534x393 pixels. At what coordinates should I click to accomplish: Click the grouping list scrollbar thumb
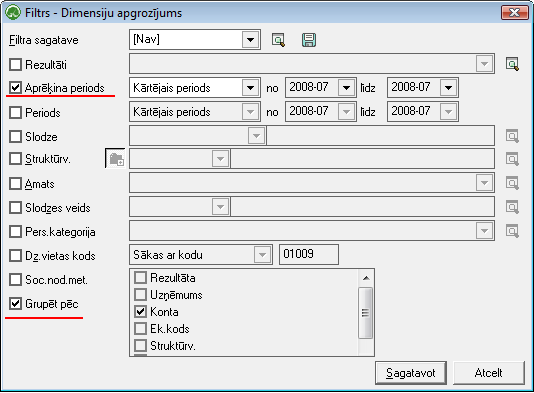[365, 313]
